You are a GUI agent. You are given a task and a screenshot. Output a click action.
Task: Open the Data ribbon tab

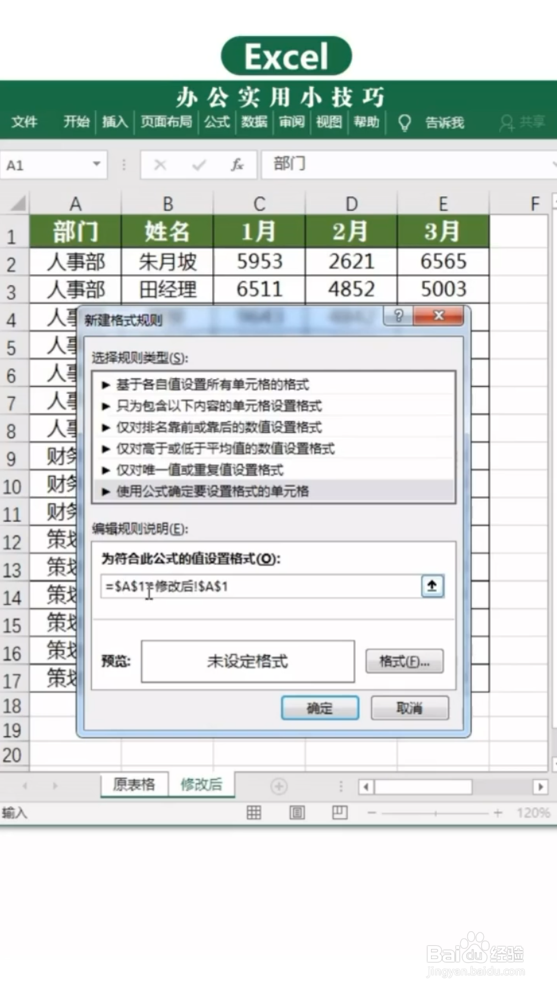[254, 122]
